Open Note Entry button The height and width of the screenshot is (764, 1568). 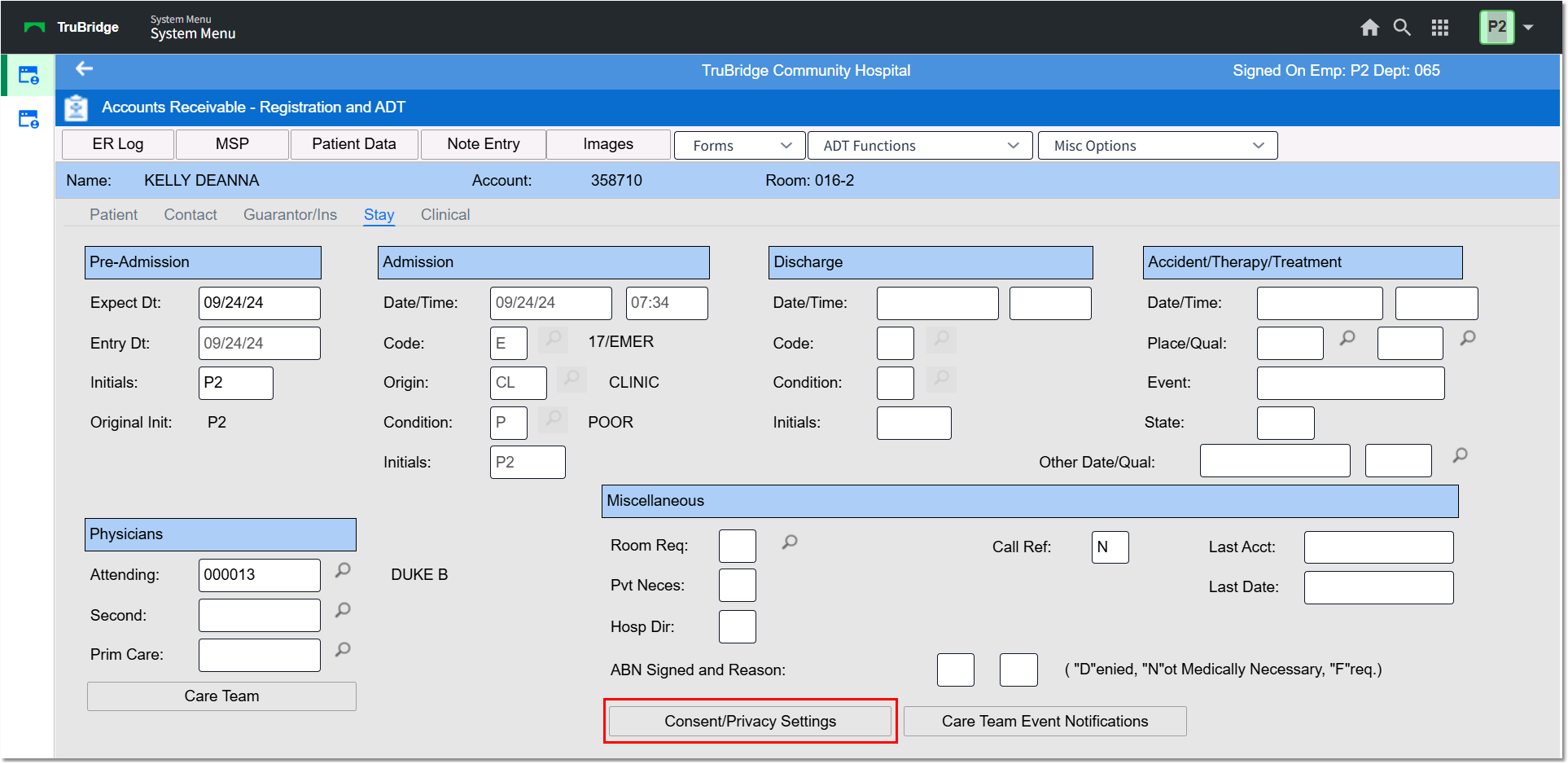484,144
